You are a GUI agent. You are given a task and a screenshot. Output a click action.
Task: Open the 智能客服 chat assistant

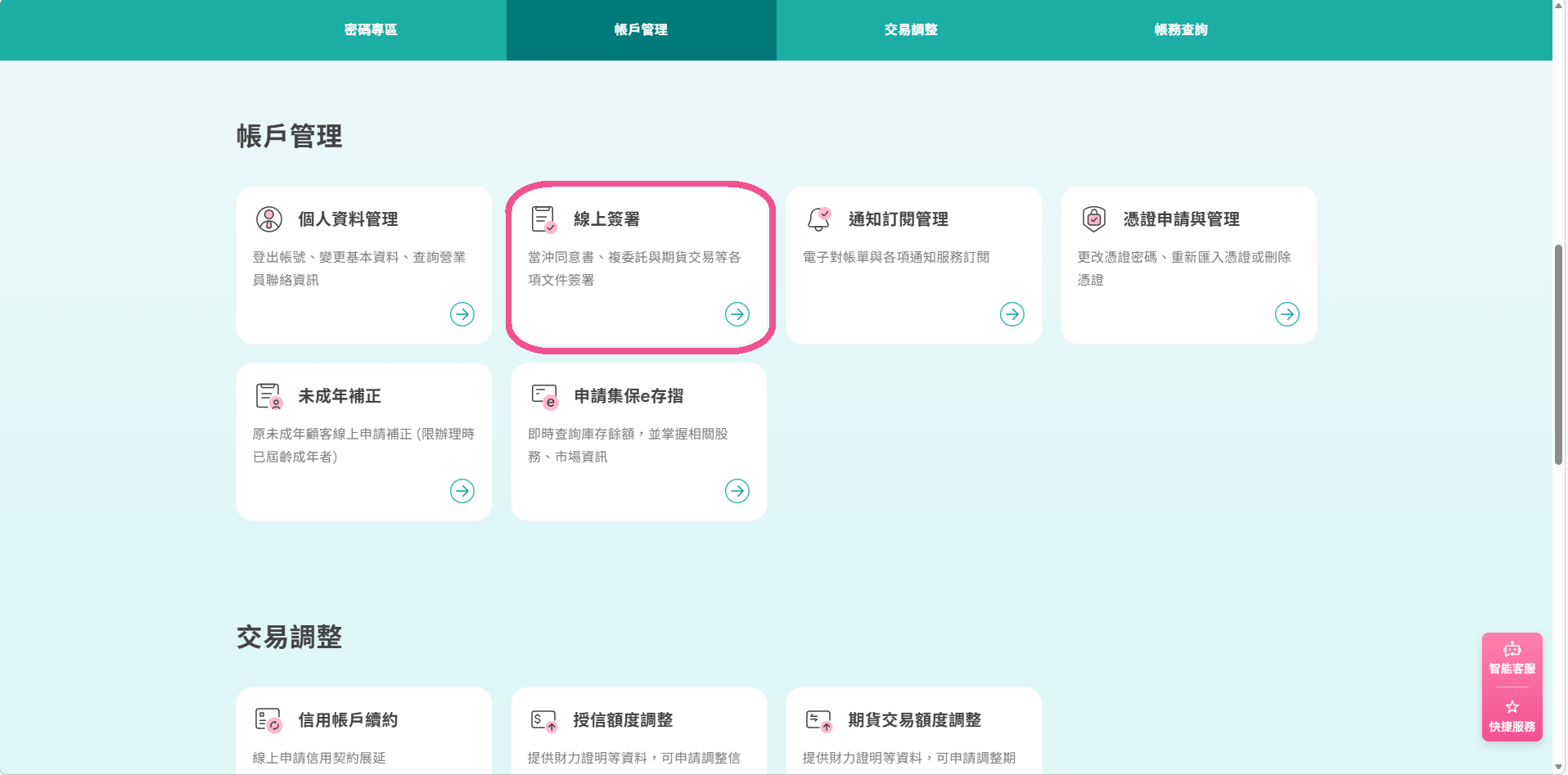(x=1512, y=658)
